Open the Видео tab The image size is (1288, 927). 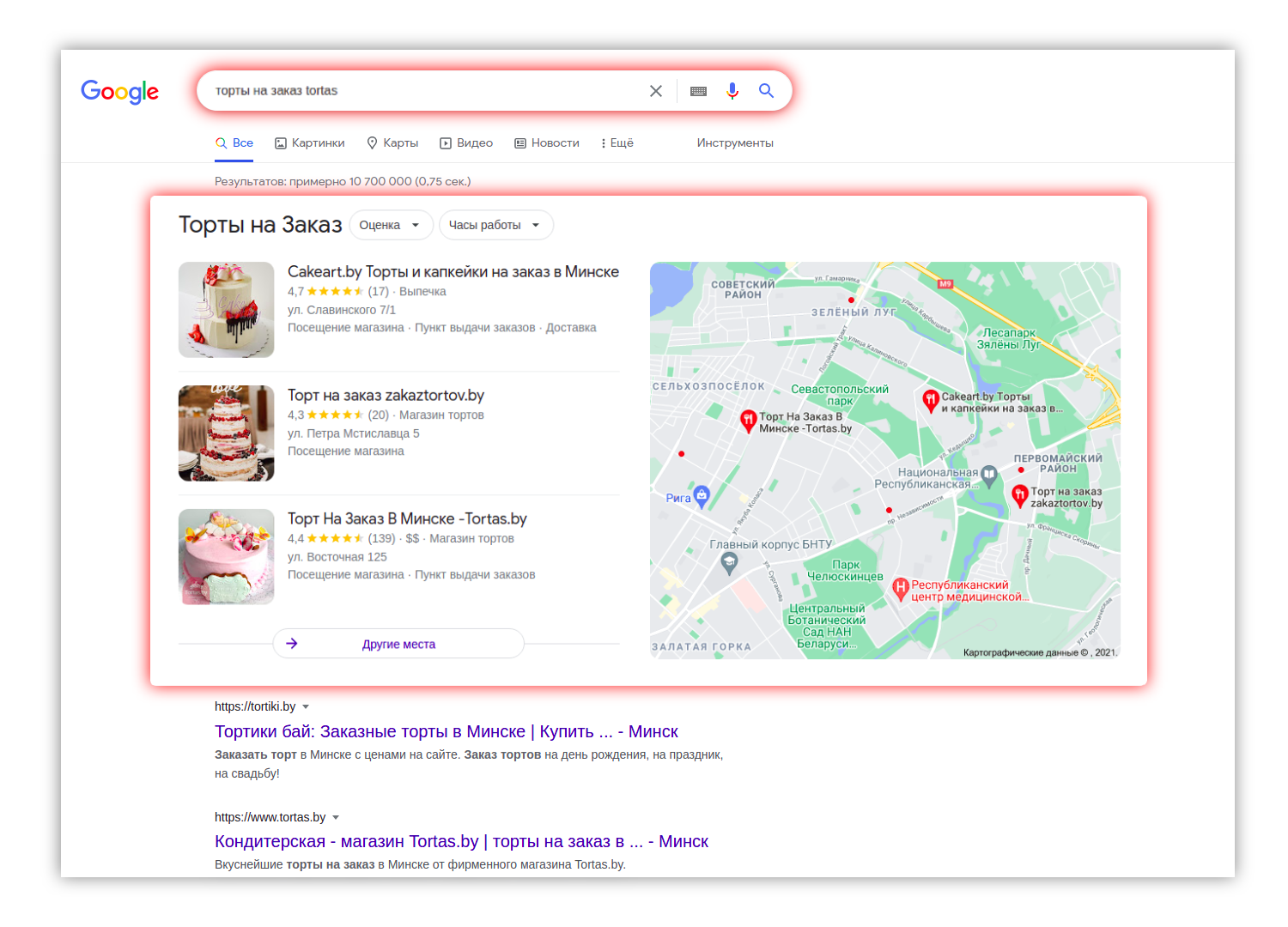click(x=466, y=143)
